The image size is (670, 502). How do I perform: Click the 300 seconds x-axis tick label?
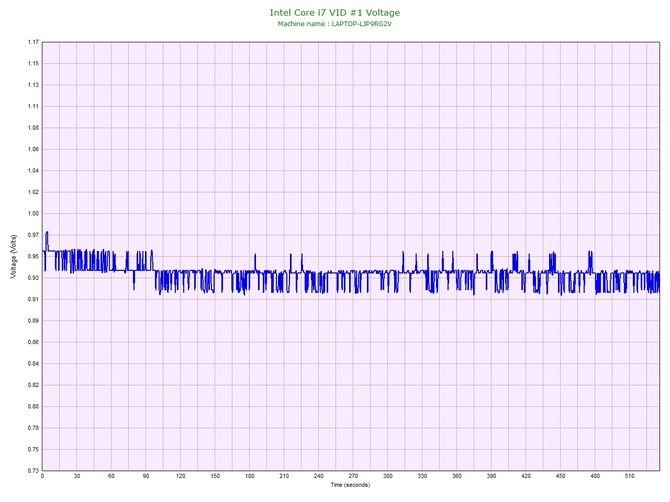388,476
